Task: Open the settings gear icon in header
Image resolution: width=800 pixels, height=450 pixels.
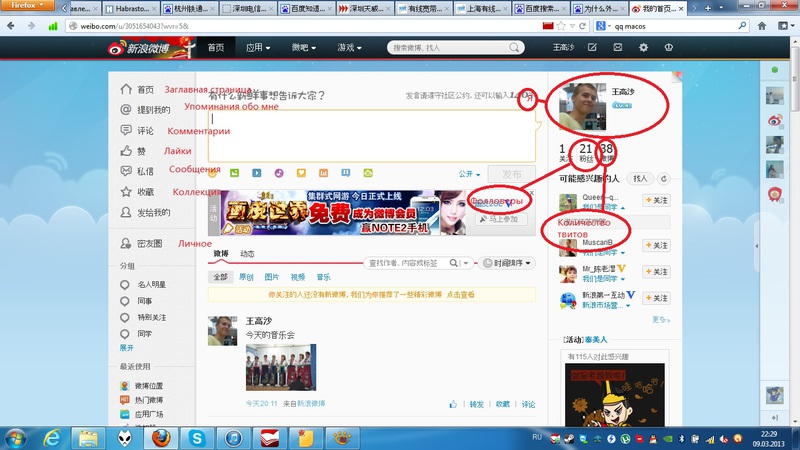Action: tap(643, 47)
